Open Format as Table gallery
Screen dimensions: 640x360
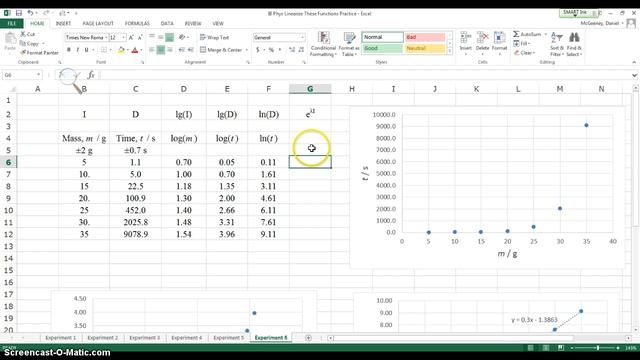349,44
